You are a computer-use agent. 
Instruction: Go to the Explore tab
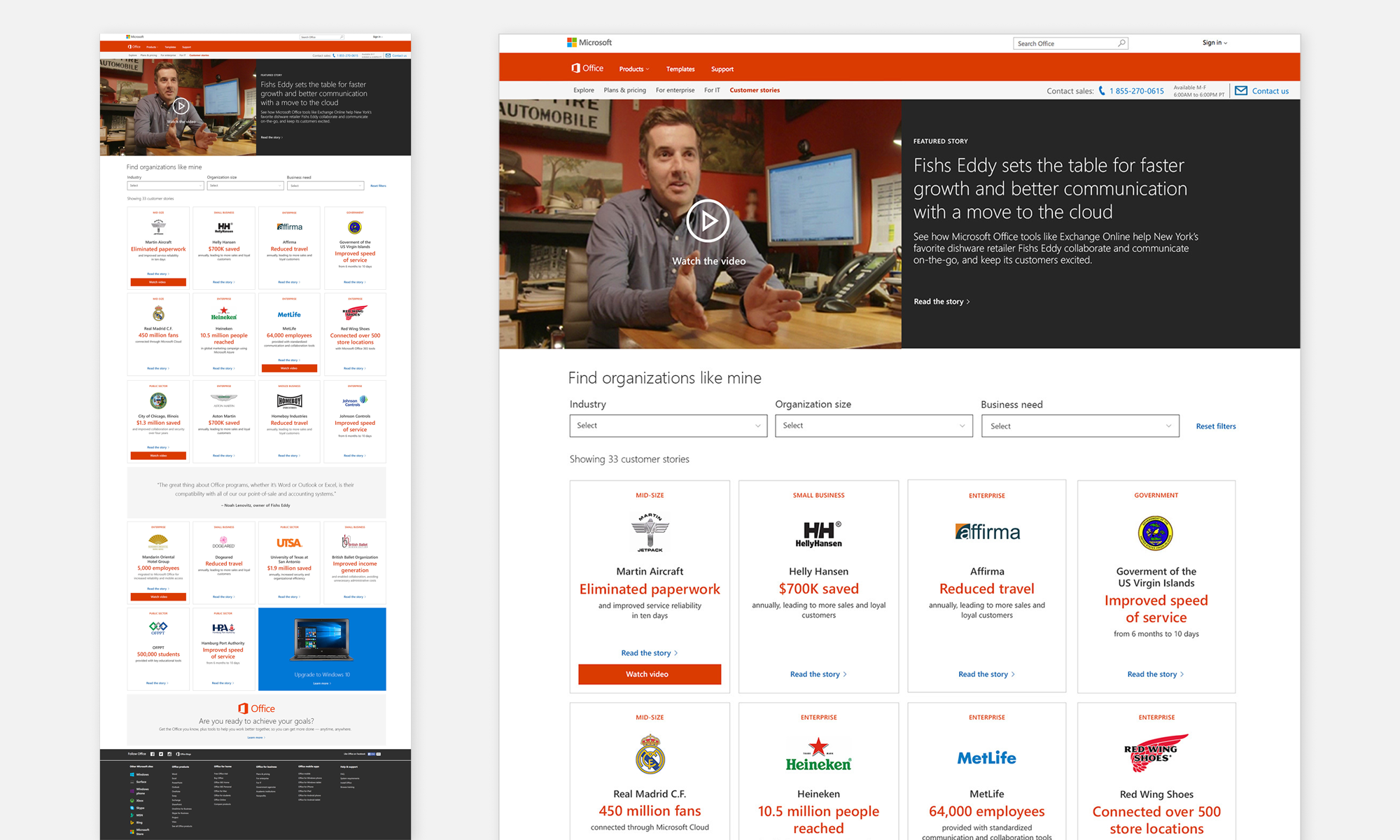583,90
